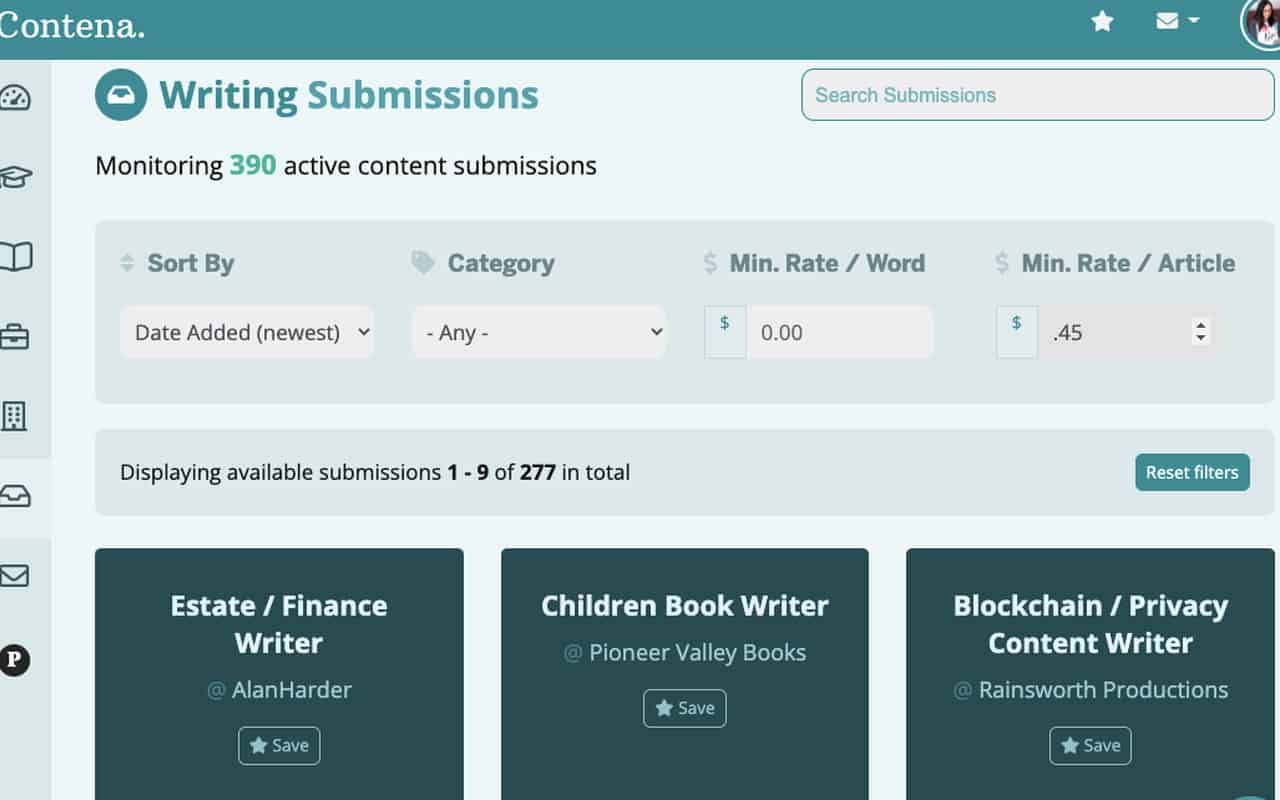Save the Blockchain / Privacy Content Writer listing
The width and height of the screenshot is (1280, 800).
[x=1089, y=745]
